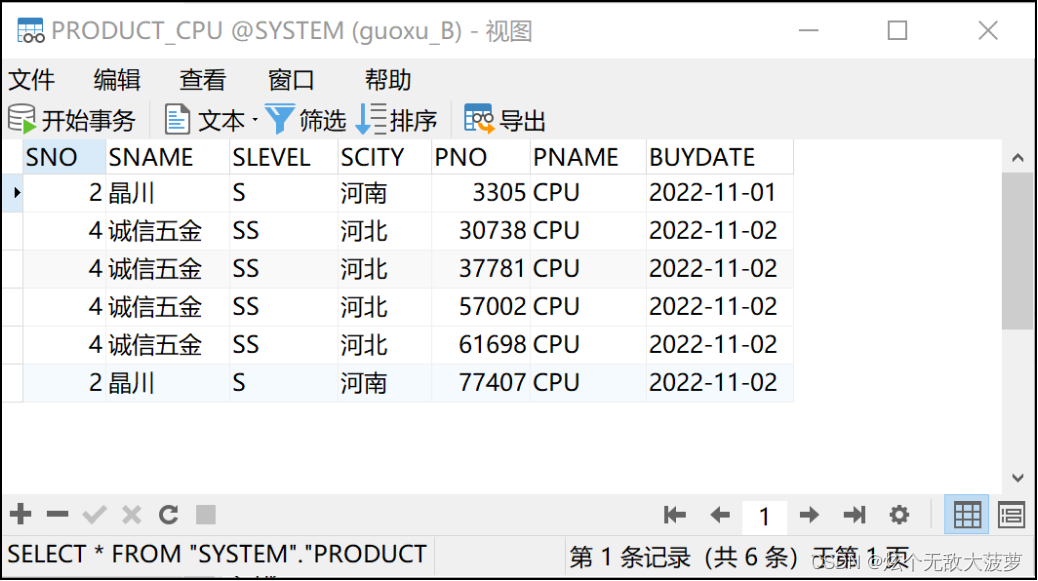The height and width of the screenshot is (581, 1038).
Task: Open the record navigation settings gear
Action: [899, 515]
